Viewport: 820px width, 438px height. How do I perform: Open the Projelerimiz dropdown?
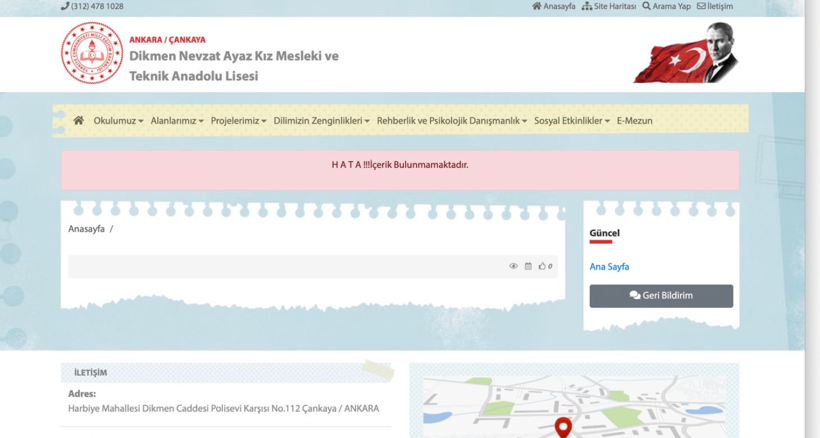coord(238,121)
